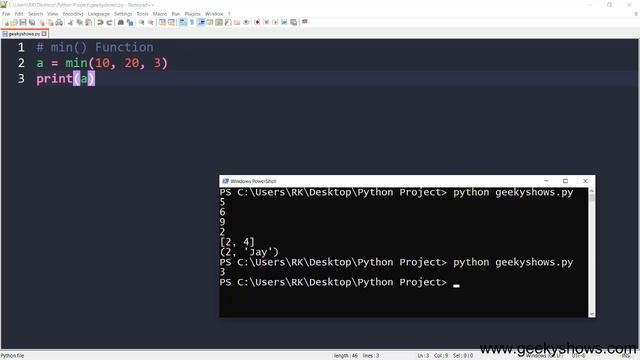640x360 pixels.
Task: Click the Print toolbar icon
Action: (59, 22)
